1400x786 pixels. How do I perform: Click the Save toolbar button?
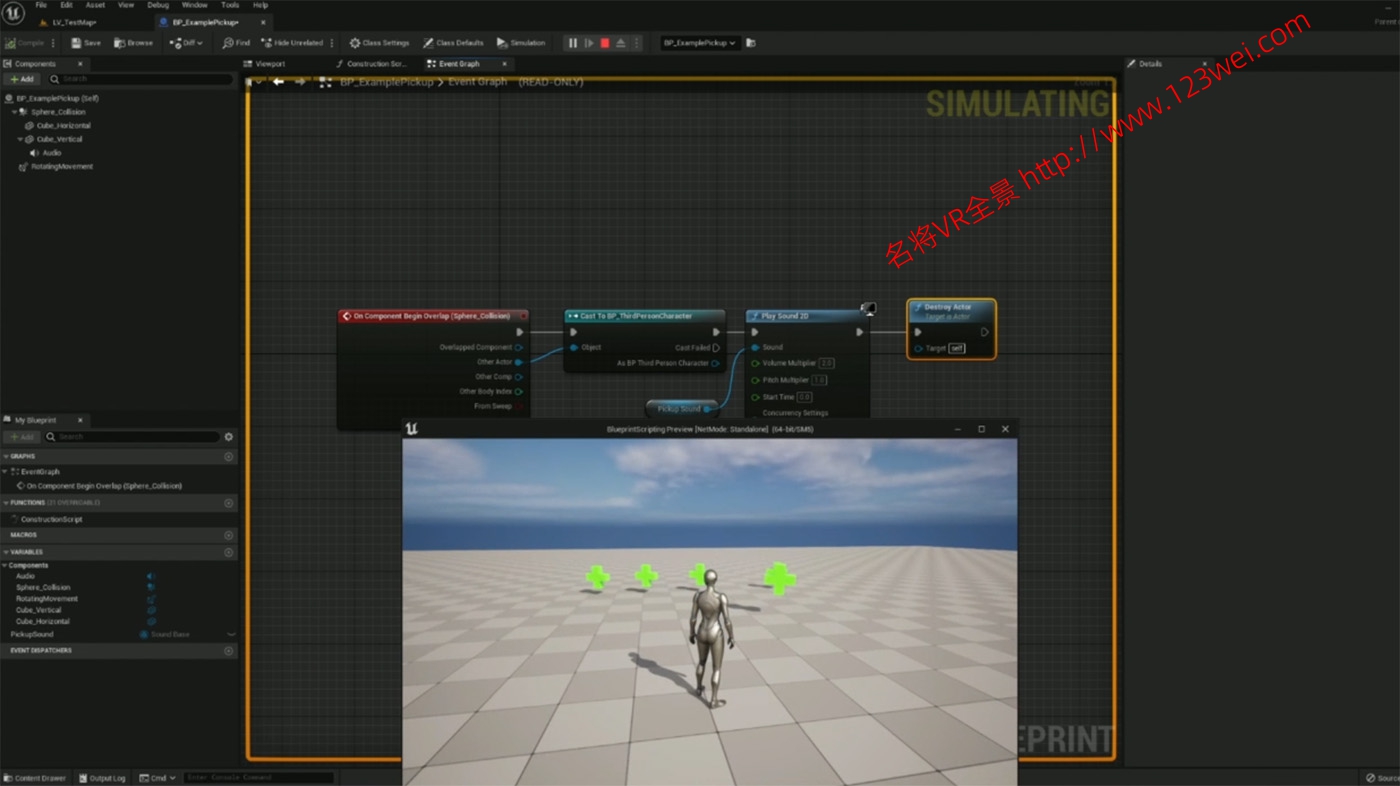click(x=86, y=43)
